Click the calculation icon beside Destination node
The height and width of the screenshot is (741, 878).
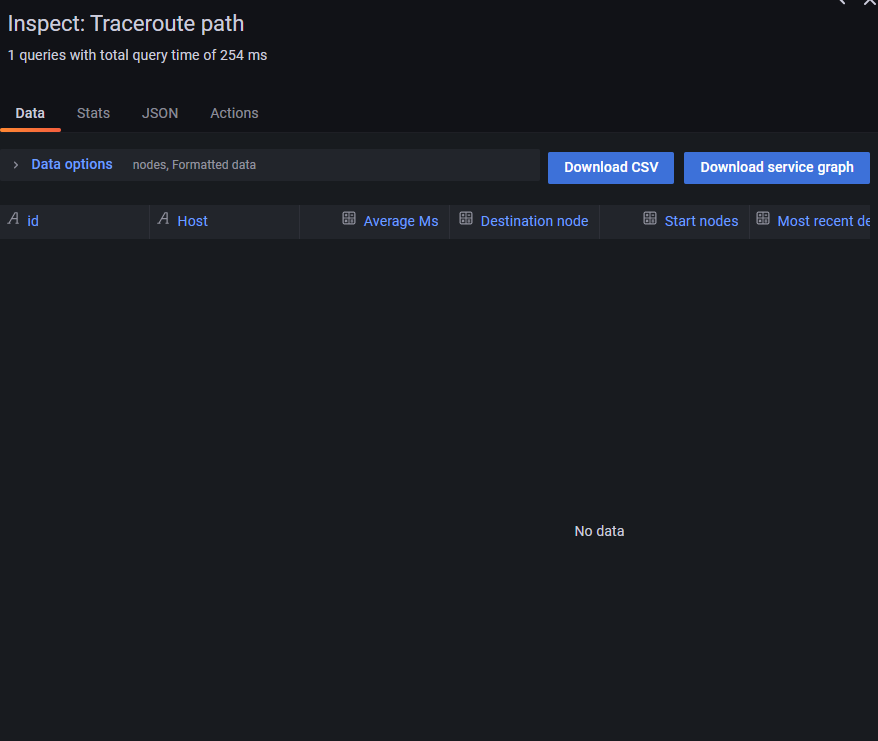(x=466, y=220)
